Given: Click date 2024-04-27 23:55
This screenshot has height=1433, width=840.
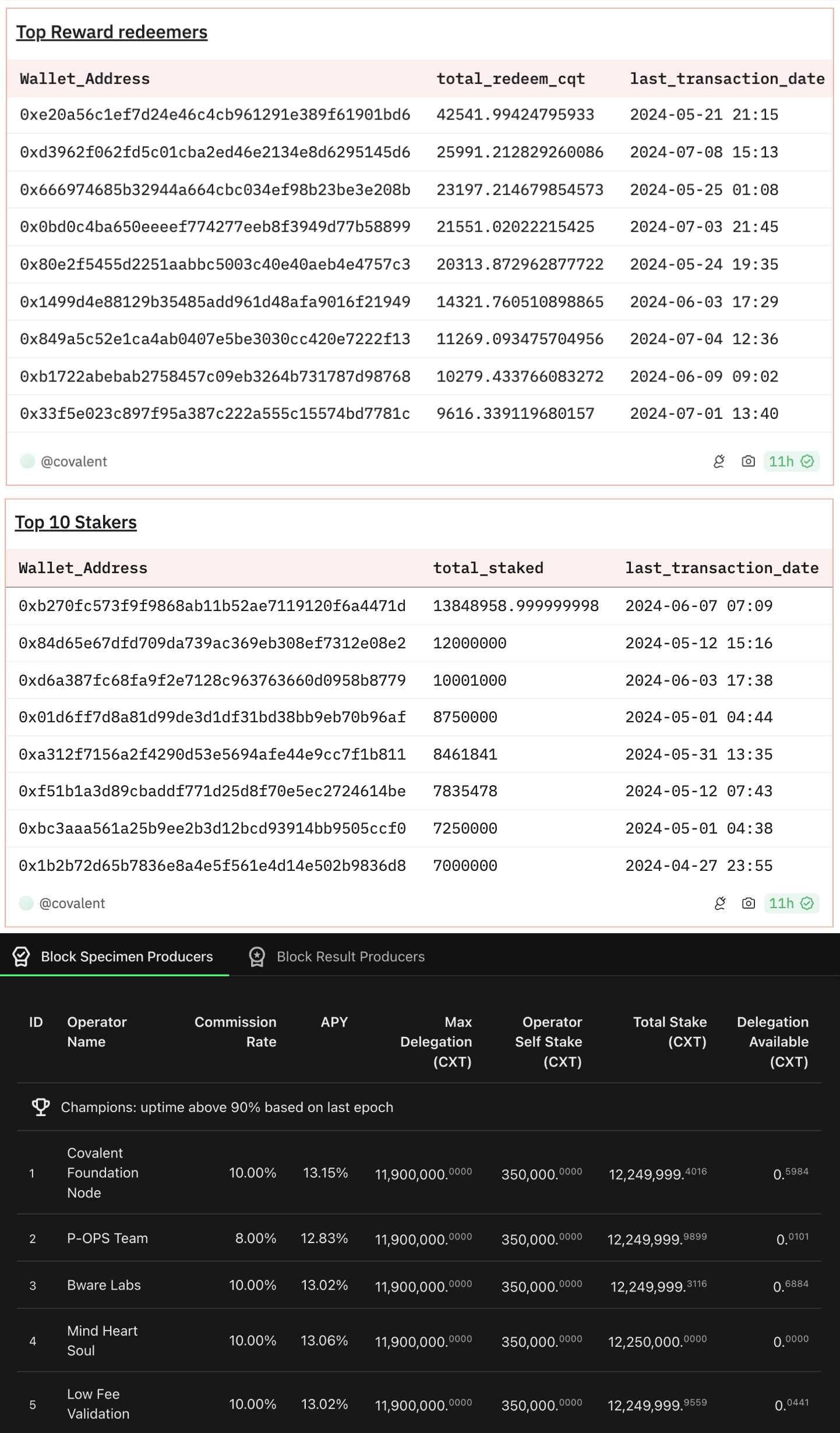Looking at the screenshot, I should 699,866.
